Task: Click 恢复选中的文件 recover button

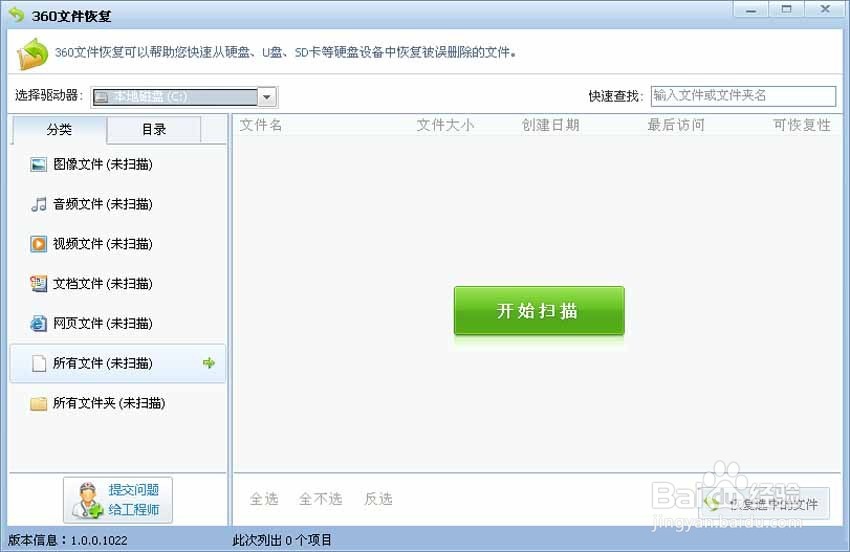Action: point(765,504)
